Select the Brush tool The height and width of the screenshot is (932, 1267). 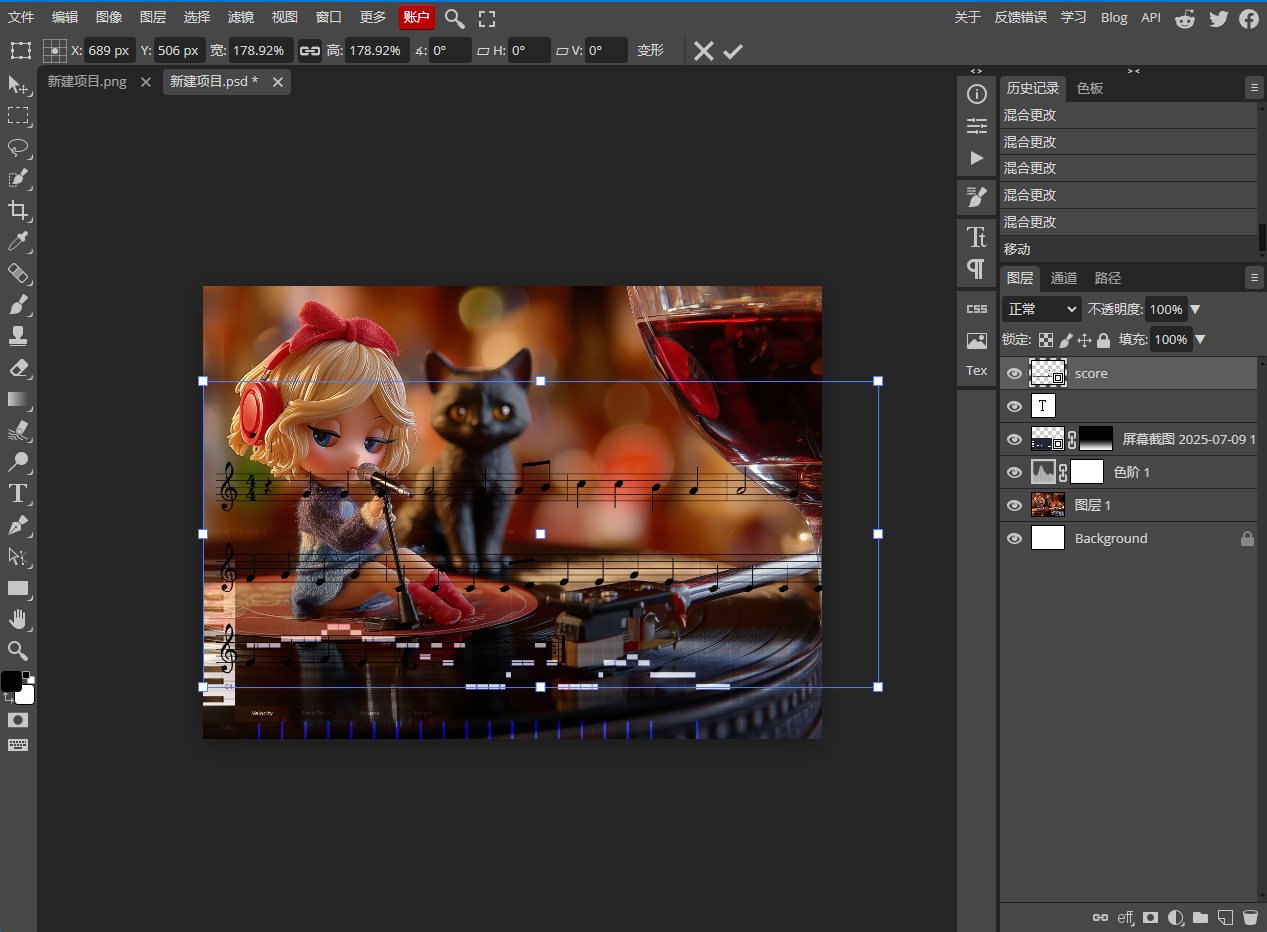(x=18, y=304)
